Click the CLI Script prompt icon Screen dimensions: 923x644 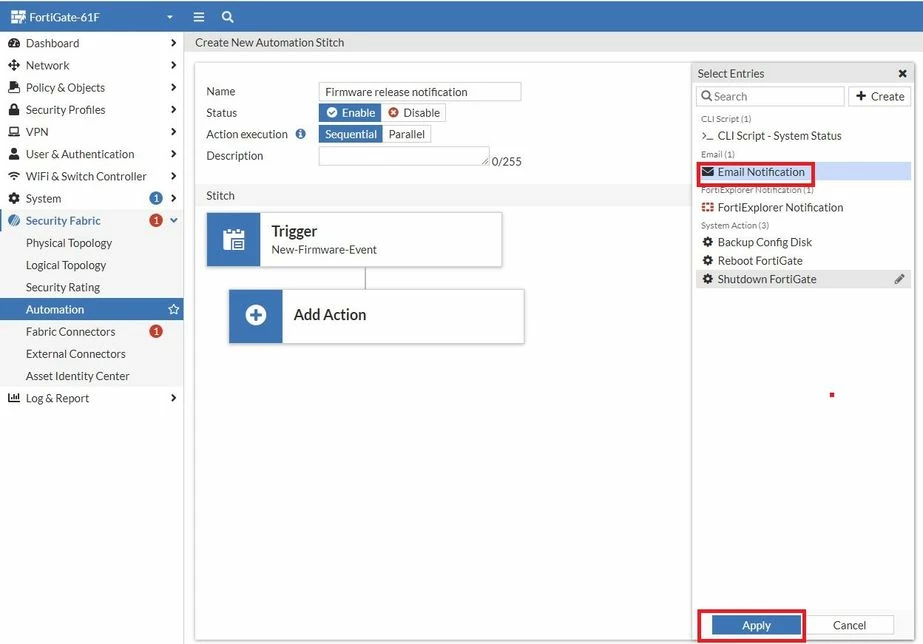coord(708,136)
